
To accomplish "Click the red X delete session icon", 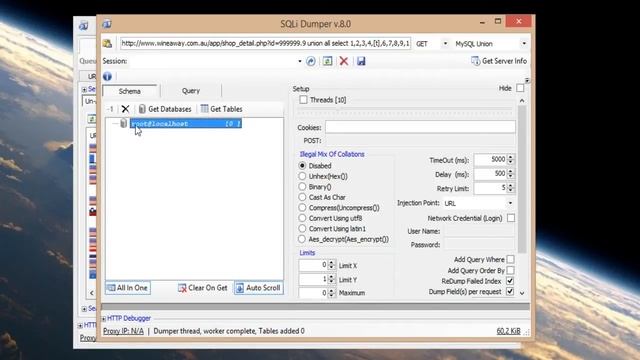I will click(344, 61).
